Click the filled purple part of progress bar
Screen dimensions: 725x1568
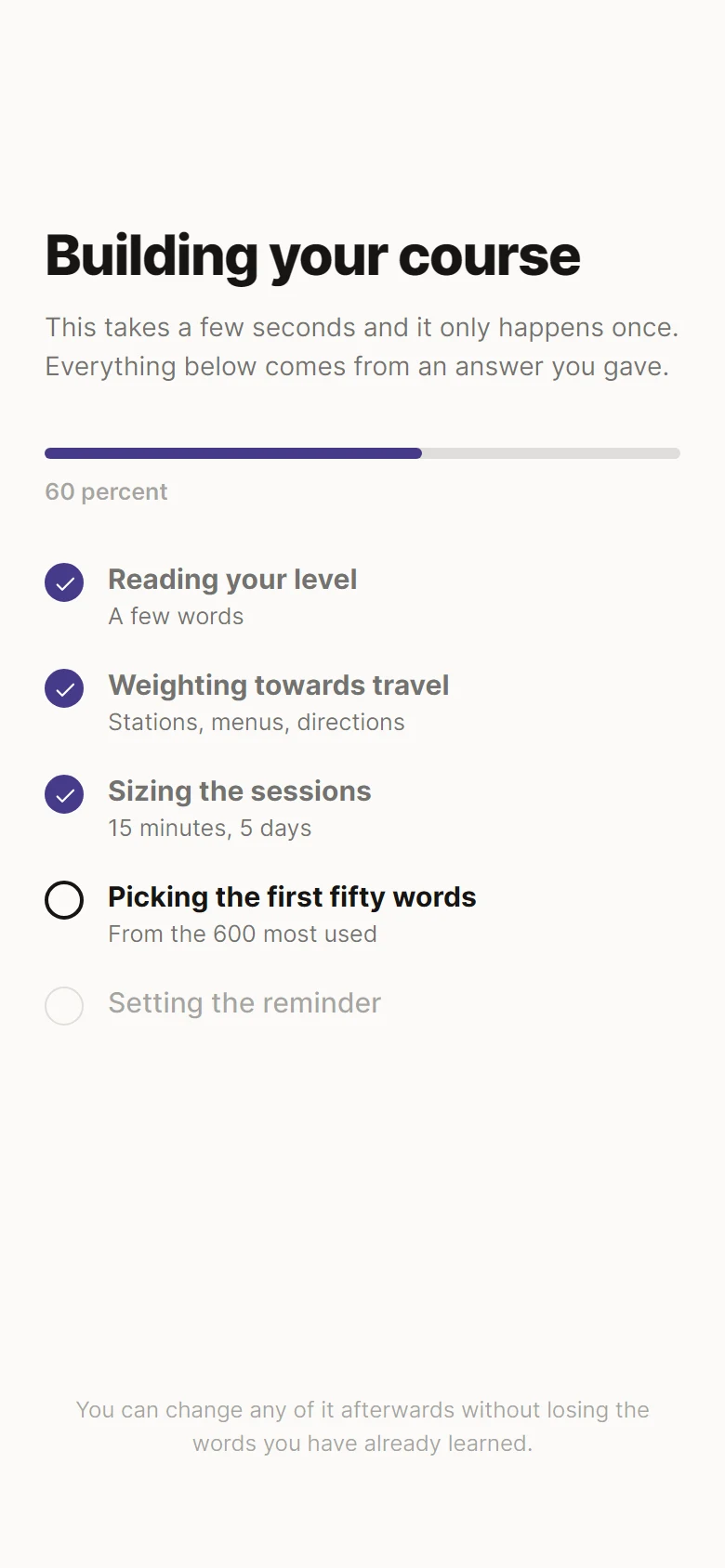(233, 453)
